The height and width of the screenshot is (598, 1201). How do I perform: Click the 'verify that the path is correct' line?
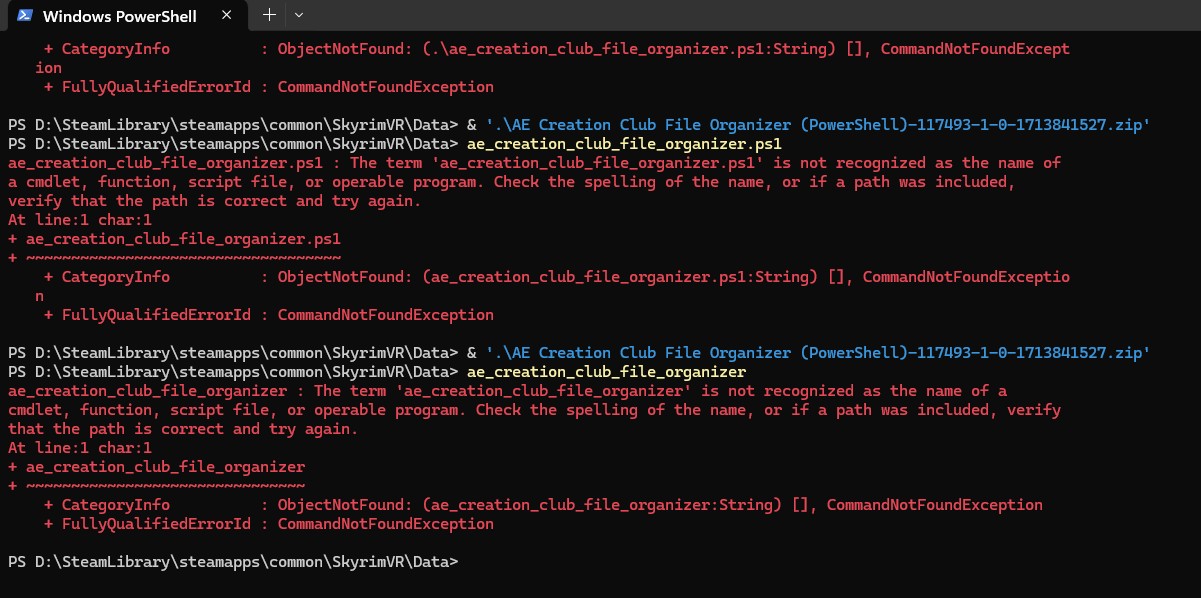pyautogui.click(x=214, y=201)
